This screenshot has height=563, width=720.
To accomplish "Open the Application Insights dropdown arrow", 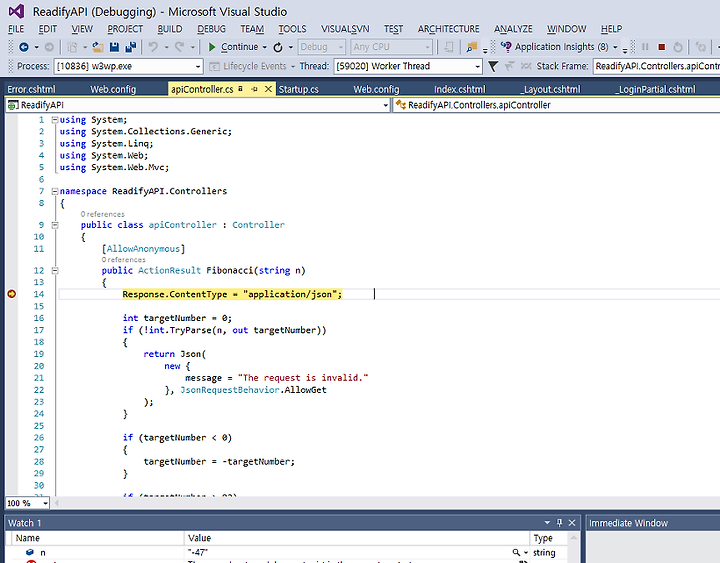I will tap(615, 47).
